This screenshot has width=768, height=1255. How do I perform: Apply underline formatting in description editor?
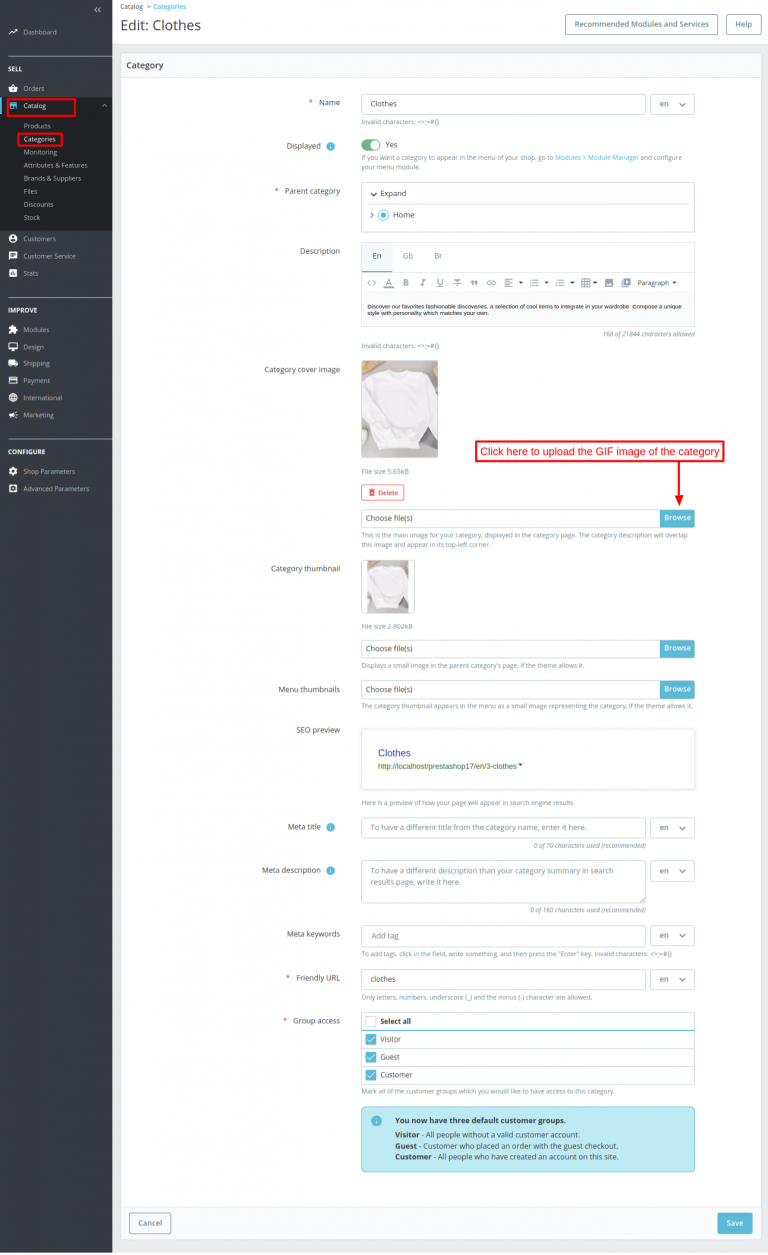440,282
